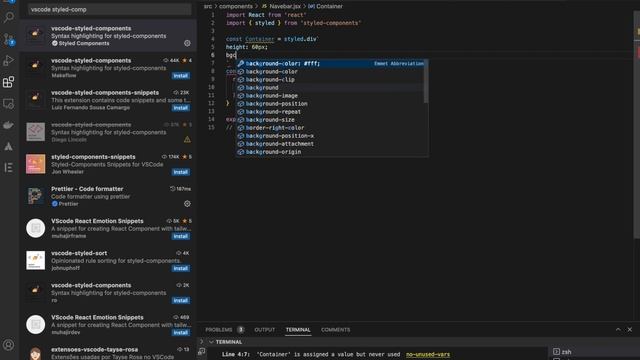Choose the background-color: #fff; Emmet suggestion

(x=331, y=64)
